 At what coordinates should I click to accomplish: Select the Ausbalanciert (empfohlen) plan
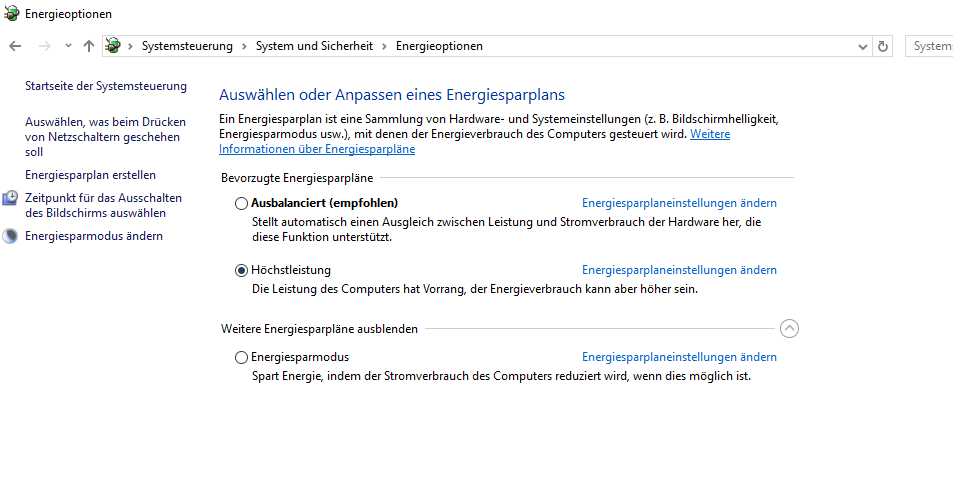(241, 203)
